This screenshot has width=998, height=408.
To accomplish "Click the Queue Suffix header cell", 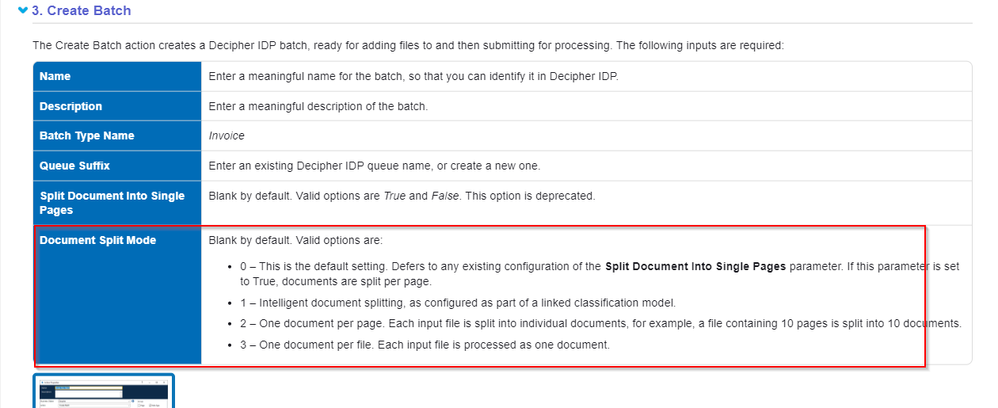I will tap(117, 166).
